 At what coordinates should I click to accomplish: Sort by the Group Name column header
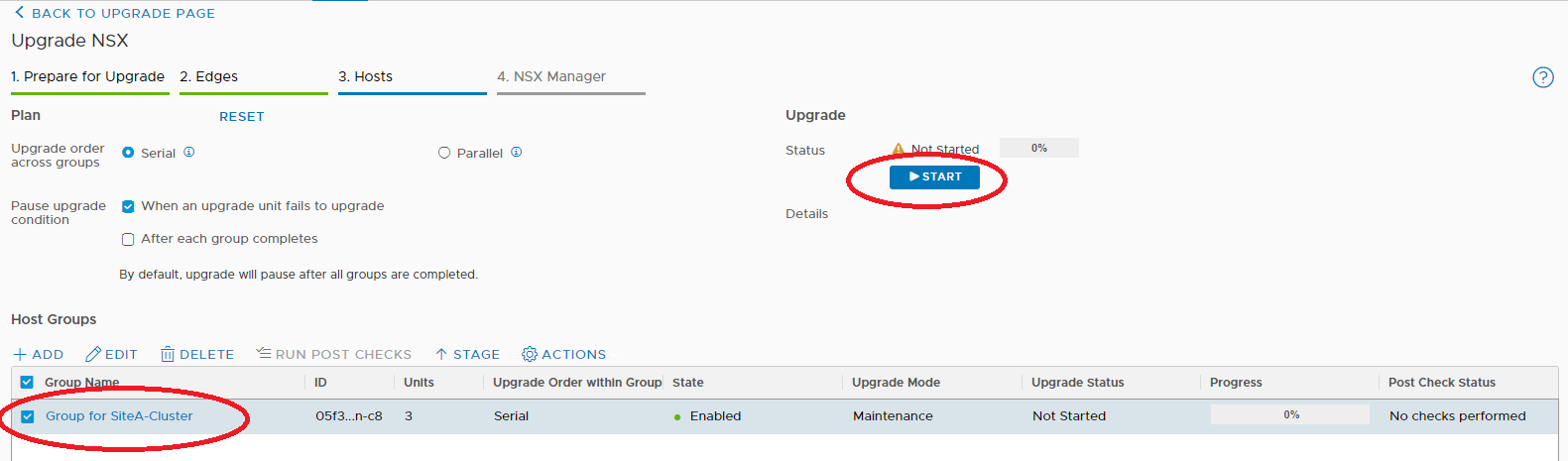(81, 382)
